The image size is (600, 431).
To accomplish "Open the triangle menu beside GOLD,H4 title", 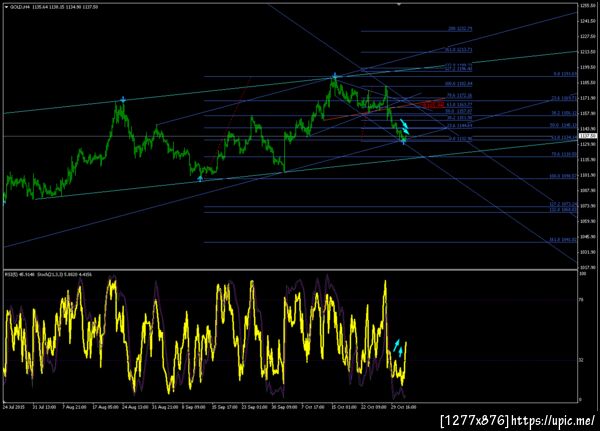I will (7, 7).
